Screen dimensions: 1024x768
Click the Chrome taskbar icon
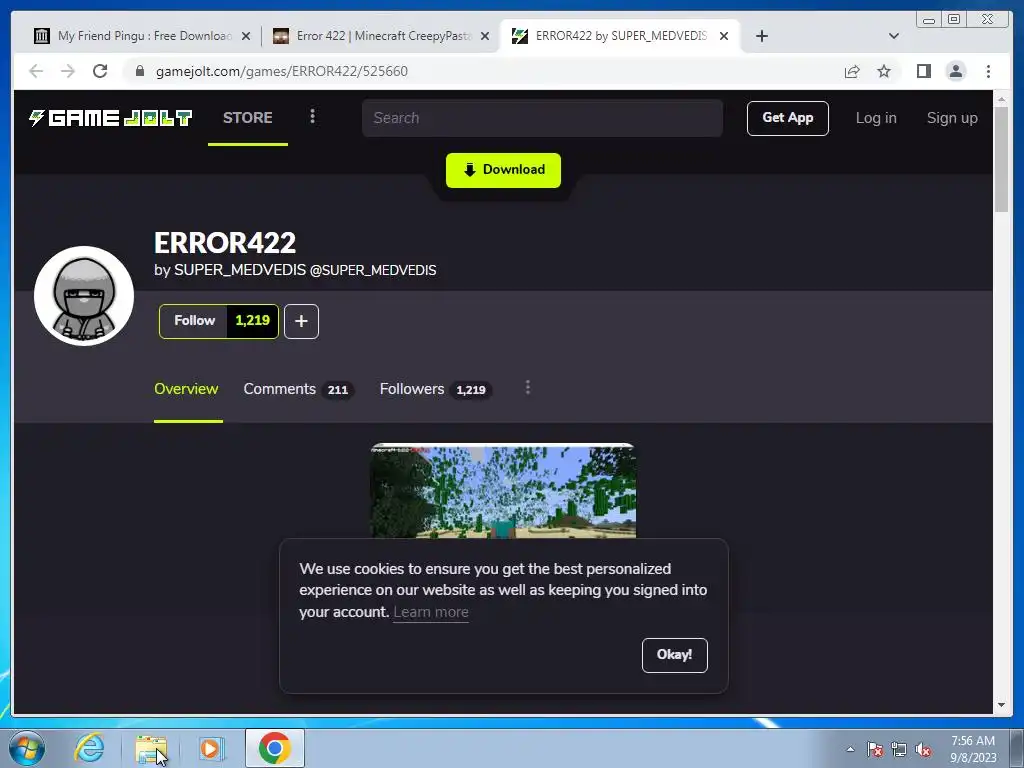click(x=275, y=748)
